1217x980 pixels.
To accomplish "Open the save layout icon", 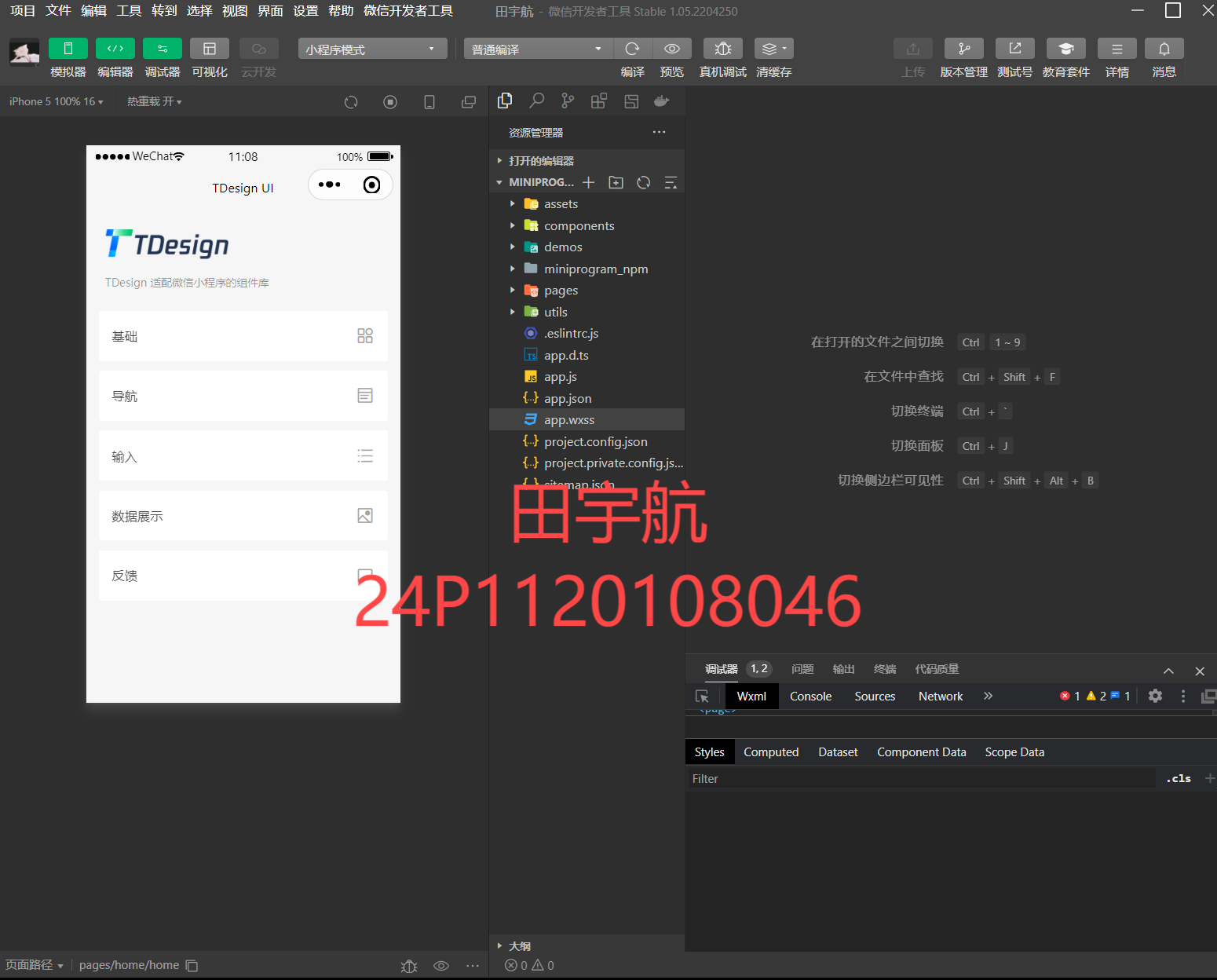I will click(x=631, y=101).
